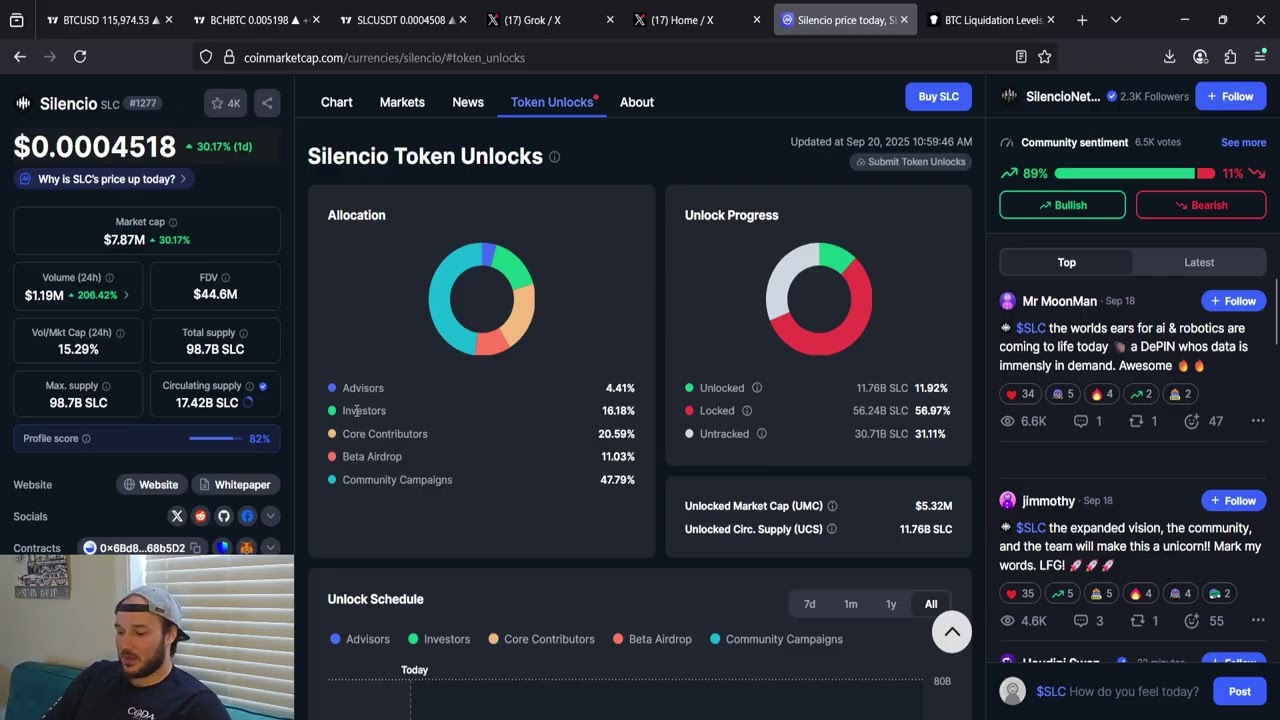Click See more community sentiment
Screen dimensions: 1280x720
(x=1243, y=143)
